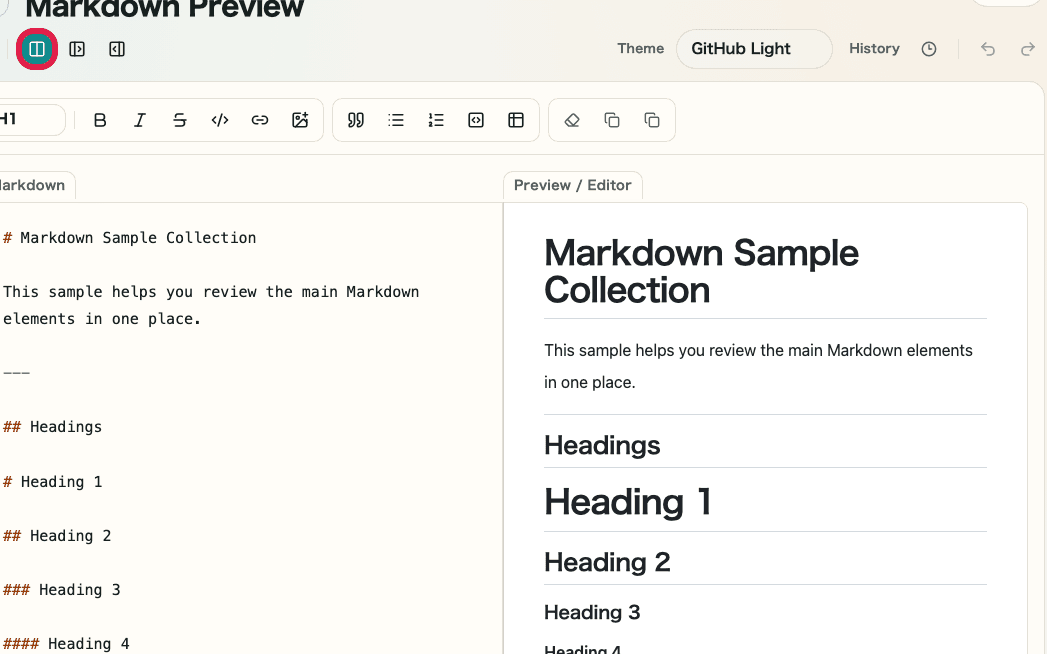This screenshot has width=1047, height=654.
Task: Open the GitHub Light theme selector
Action: (x=753, y=48)
